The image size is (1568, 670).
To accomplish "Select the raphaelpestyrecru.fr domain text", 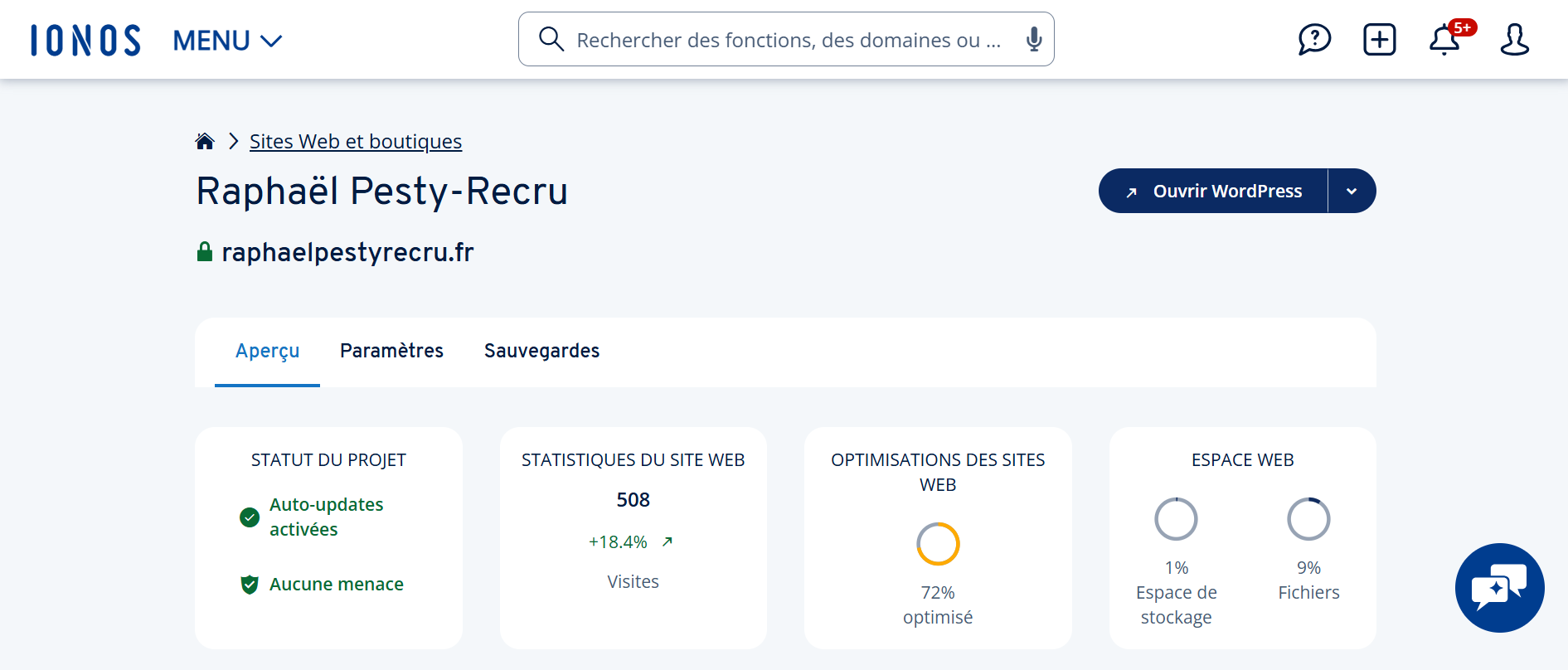I will [347, 252].
